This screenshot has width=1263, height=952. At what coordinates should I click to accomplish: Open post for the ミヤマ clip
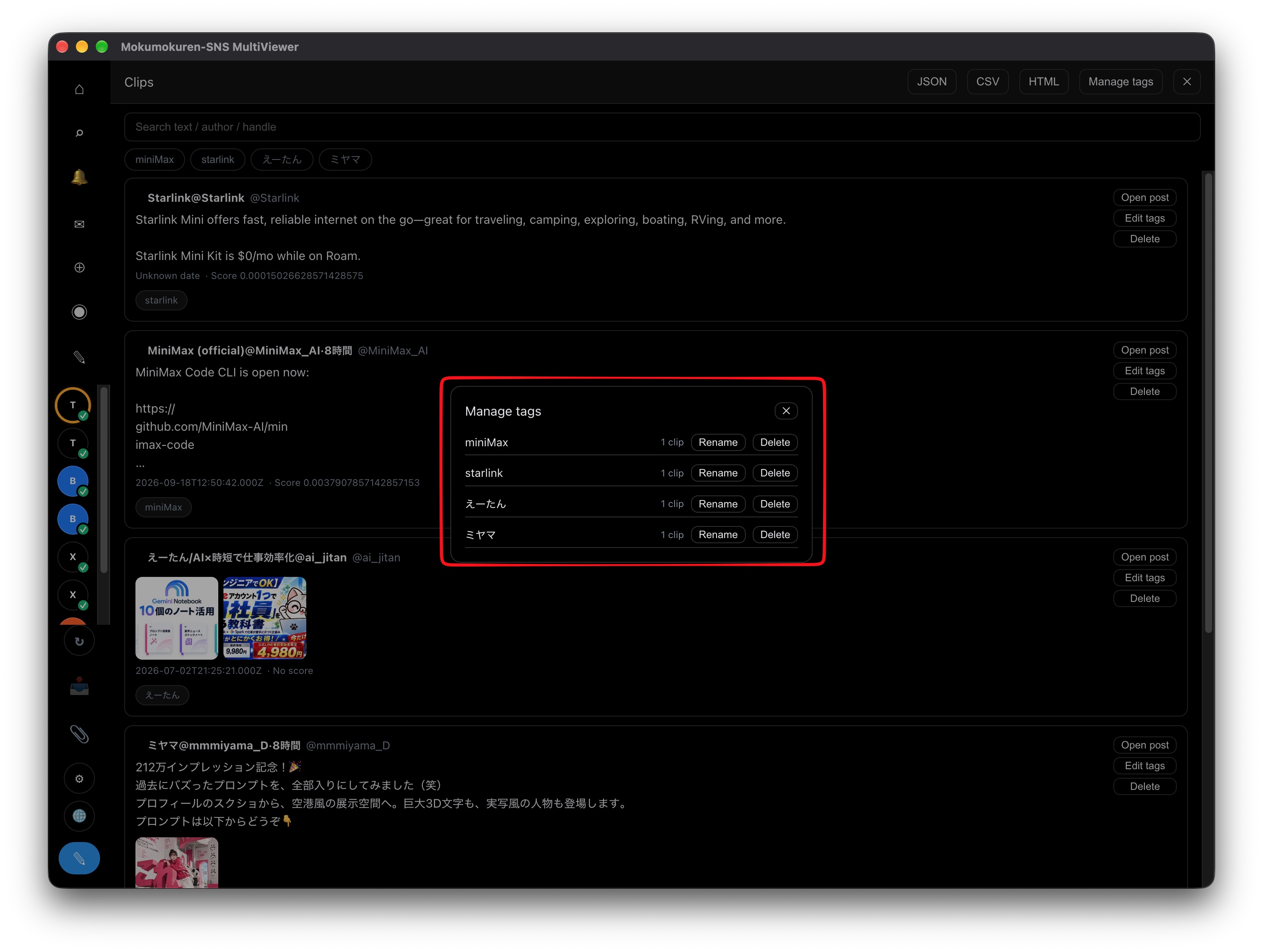pos(1144,745)
